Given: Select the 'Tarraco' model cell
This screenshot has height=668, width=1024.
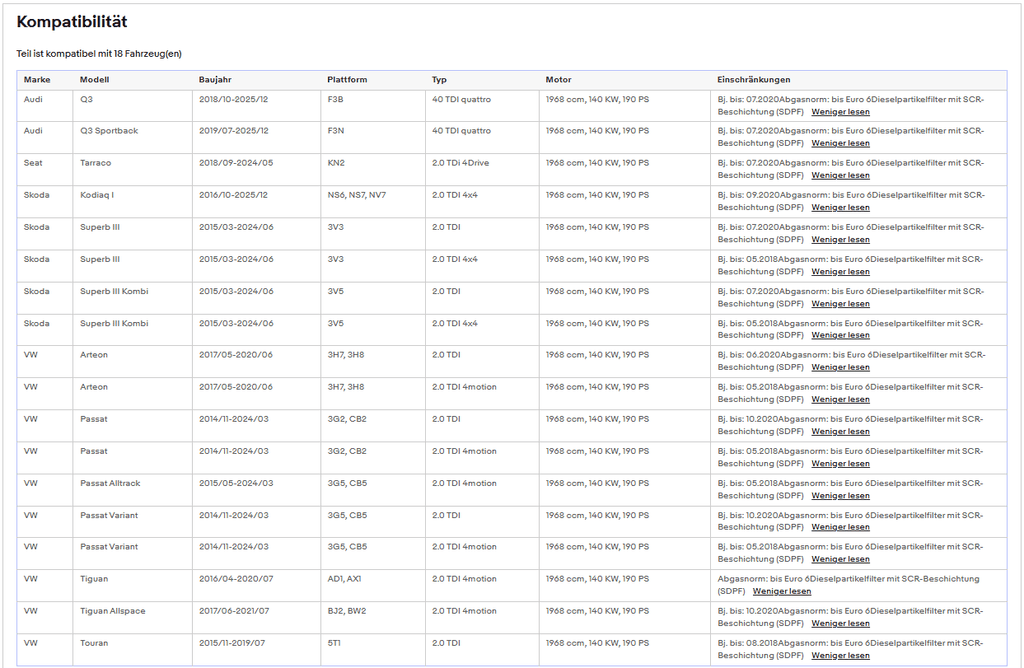Looking at the screenshot, I should point(95,163).
